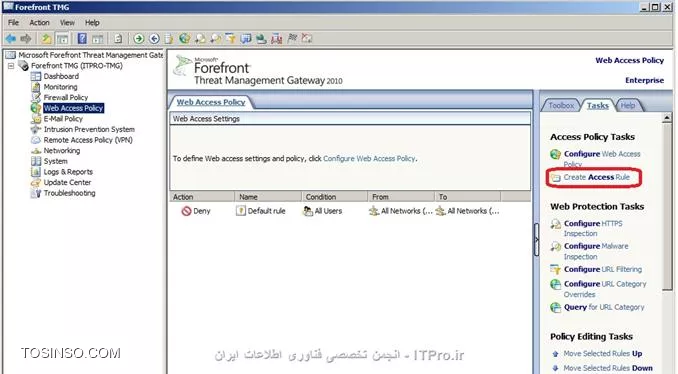Open the Help menu
The height and width of the screenshot is (374, 678).
click(92, 22)
